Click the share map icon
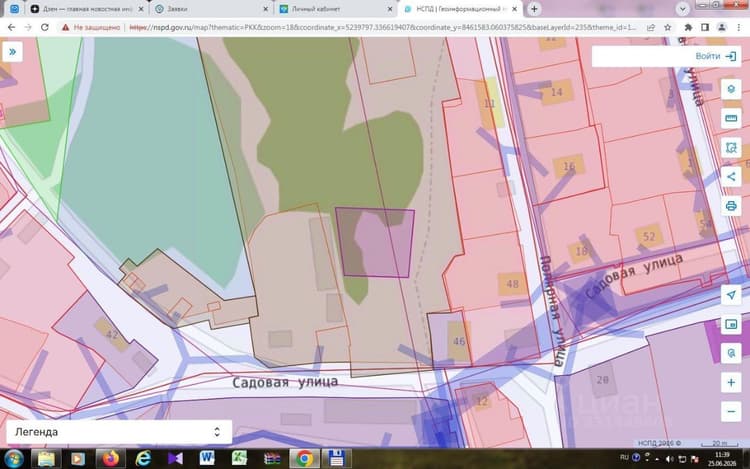750x469 pixels. click(x=731, y=177)
